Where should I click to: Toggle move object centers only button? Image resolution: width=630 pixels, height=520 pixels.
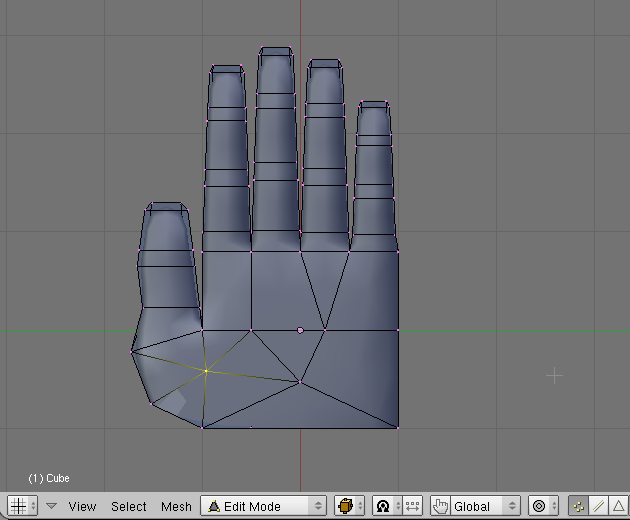[x=413, y=506]
